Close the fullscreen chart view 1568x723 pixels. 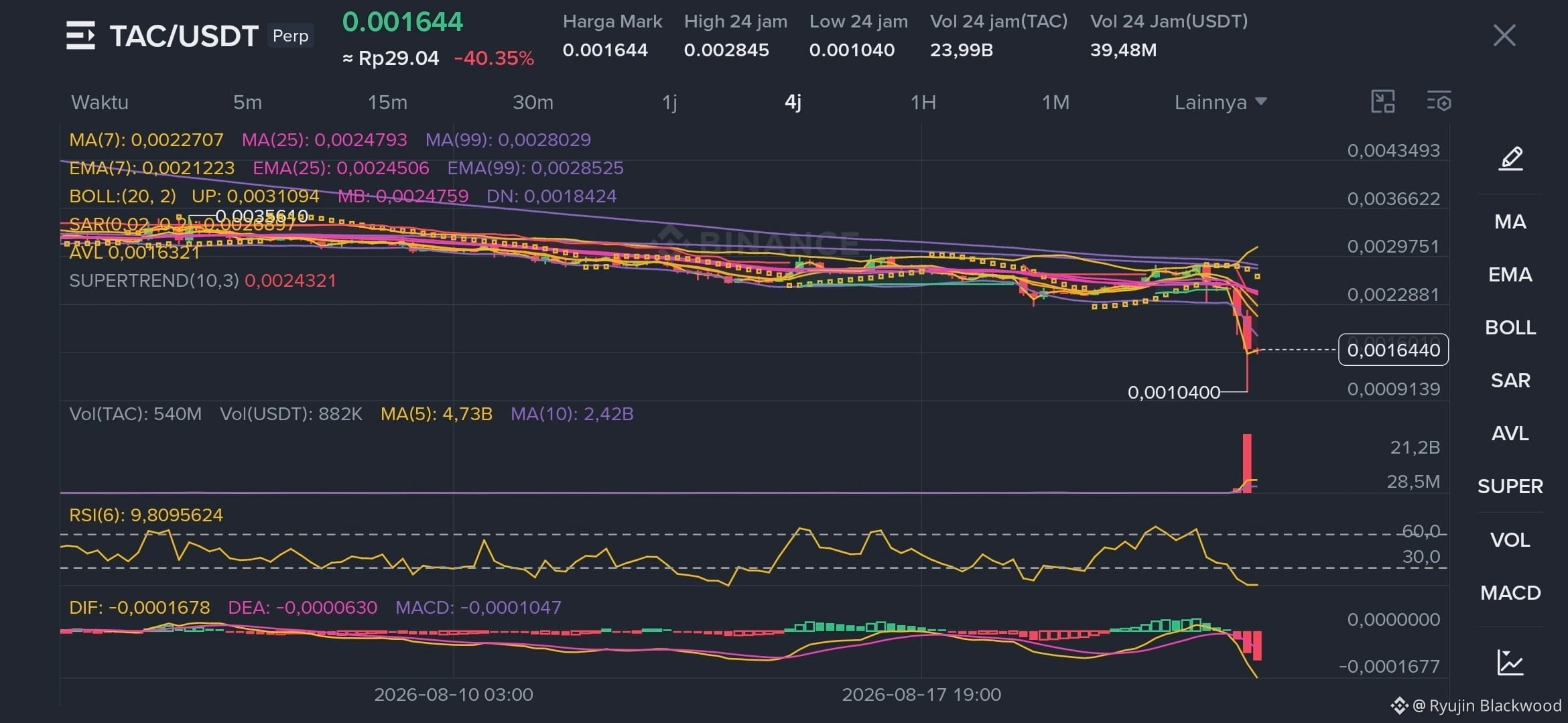pyautogui.click(x=1504, y=36)
